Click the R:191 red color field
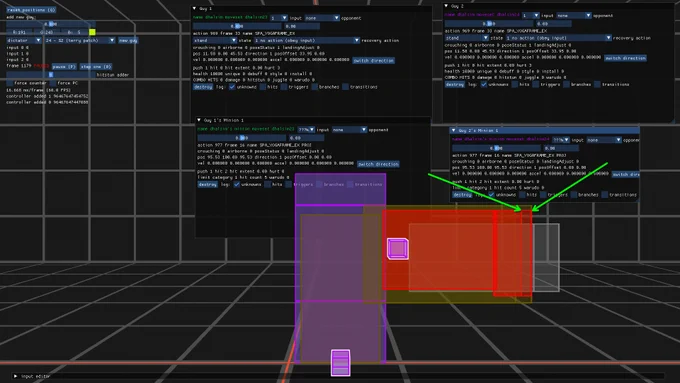Viewport: 680px width, 383px height. point(19,32)
